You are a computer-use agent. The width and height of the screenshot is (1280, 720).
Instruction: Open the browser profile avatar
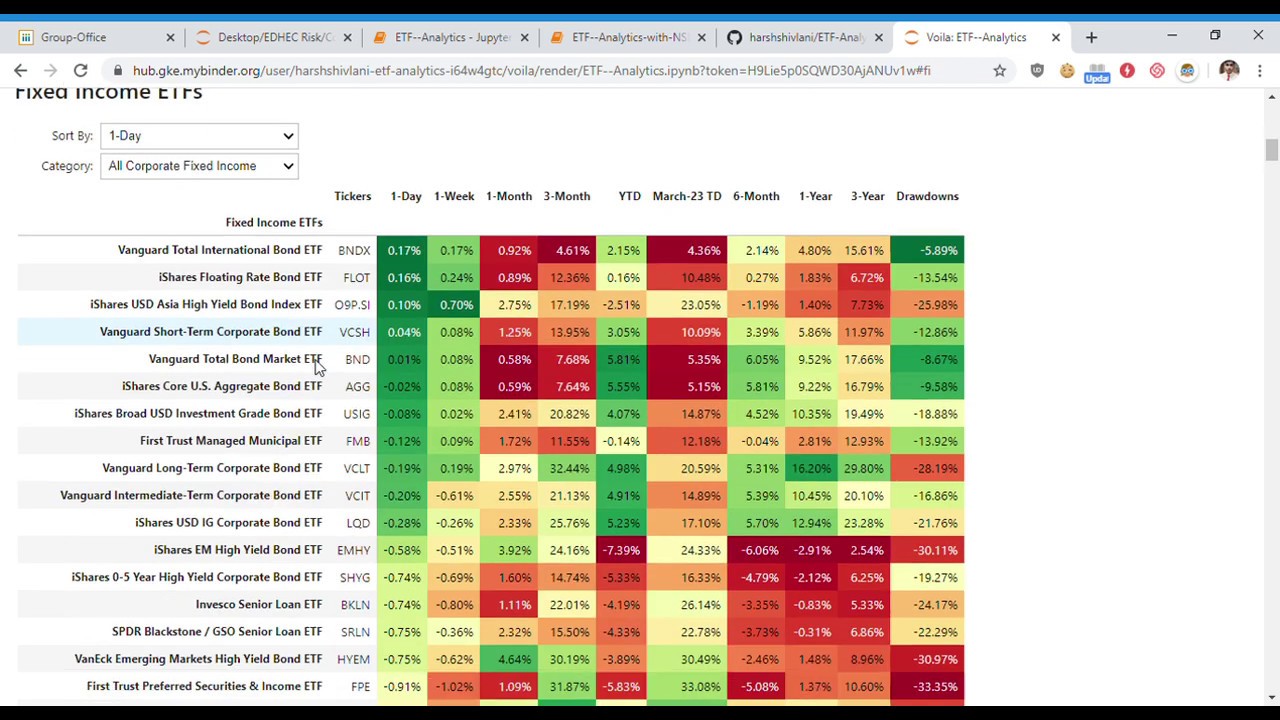(1229, 70)
